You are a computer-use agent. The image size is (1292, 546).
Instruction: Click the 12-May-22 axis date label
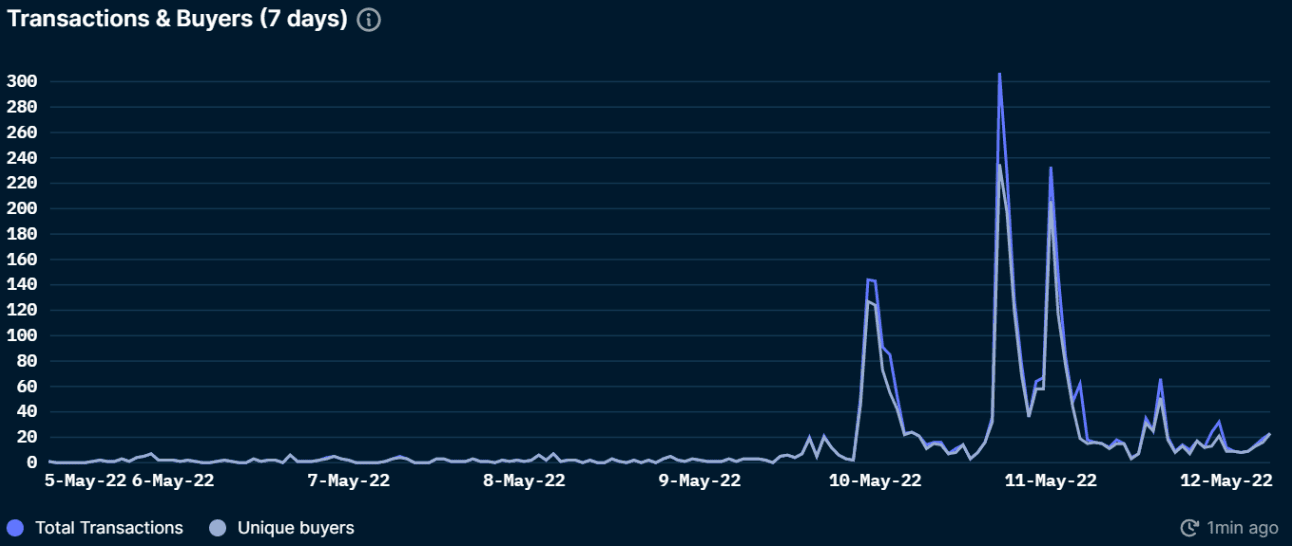point(1227,481)
